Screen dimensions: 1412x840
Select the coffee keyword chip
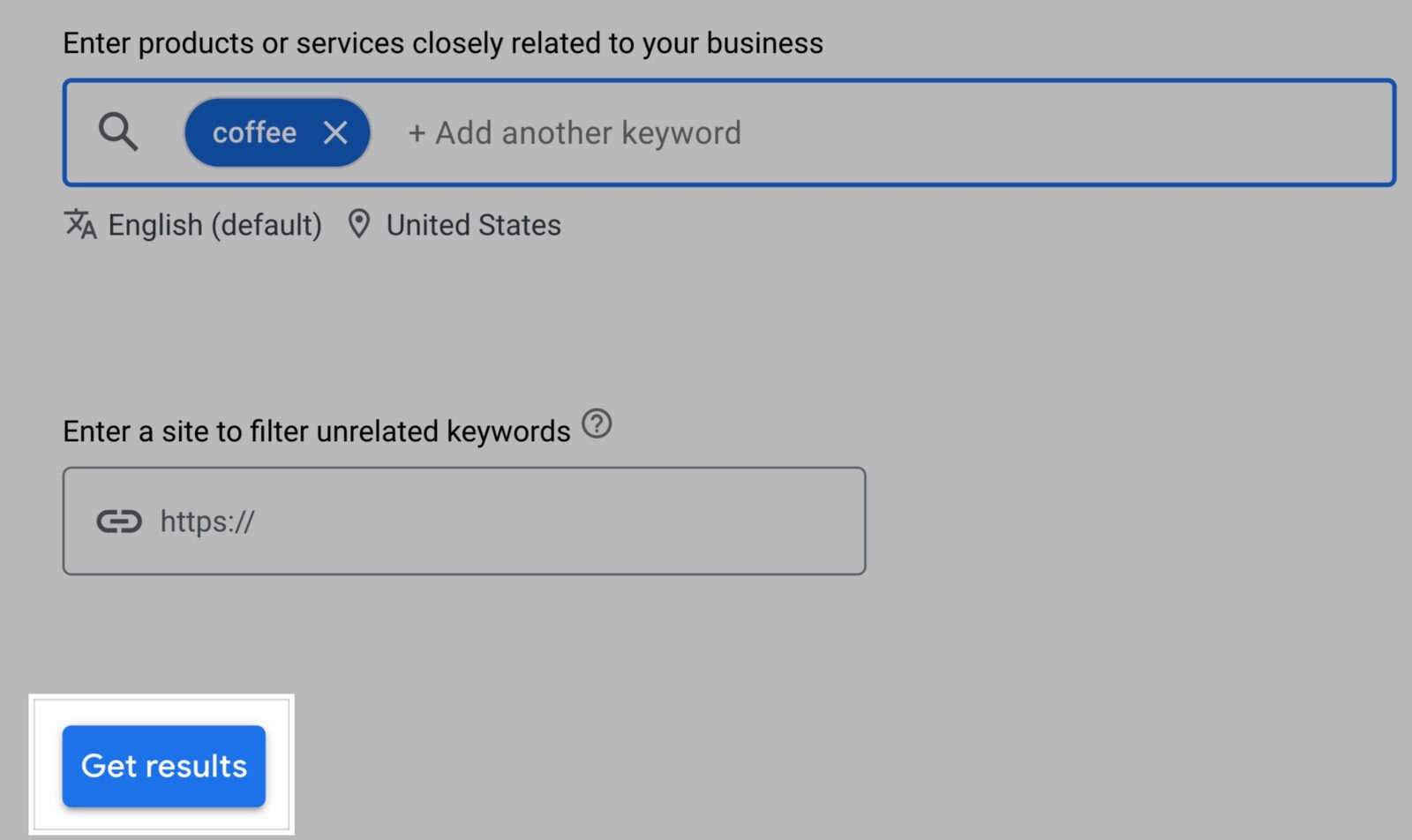click(256, 132)
